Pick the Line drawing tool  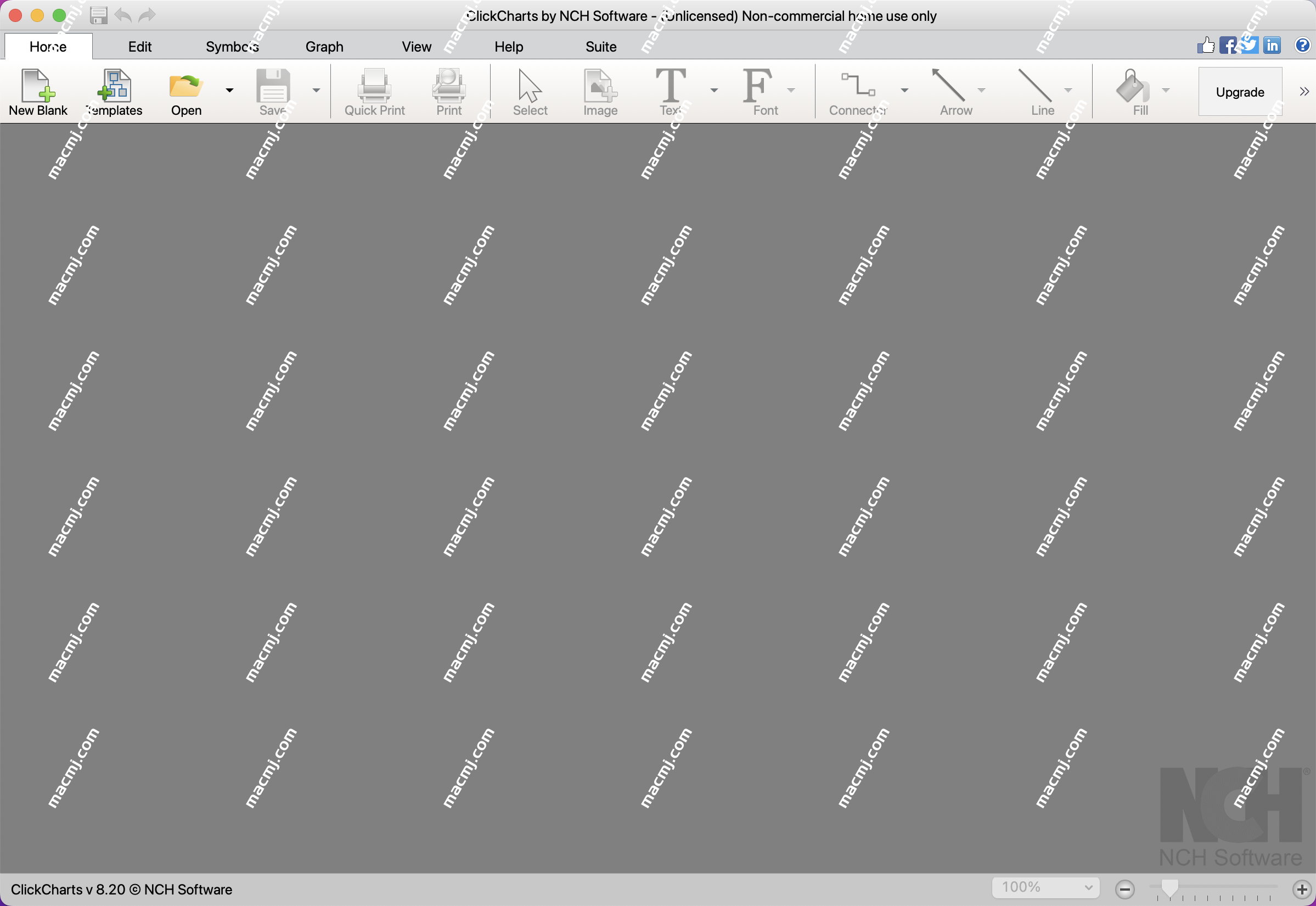point(1043,92)
